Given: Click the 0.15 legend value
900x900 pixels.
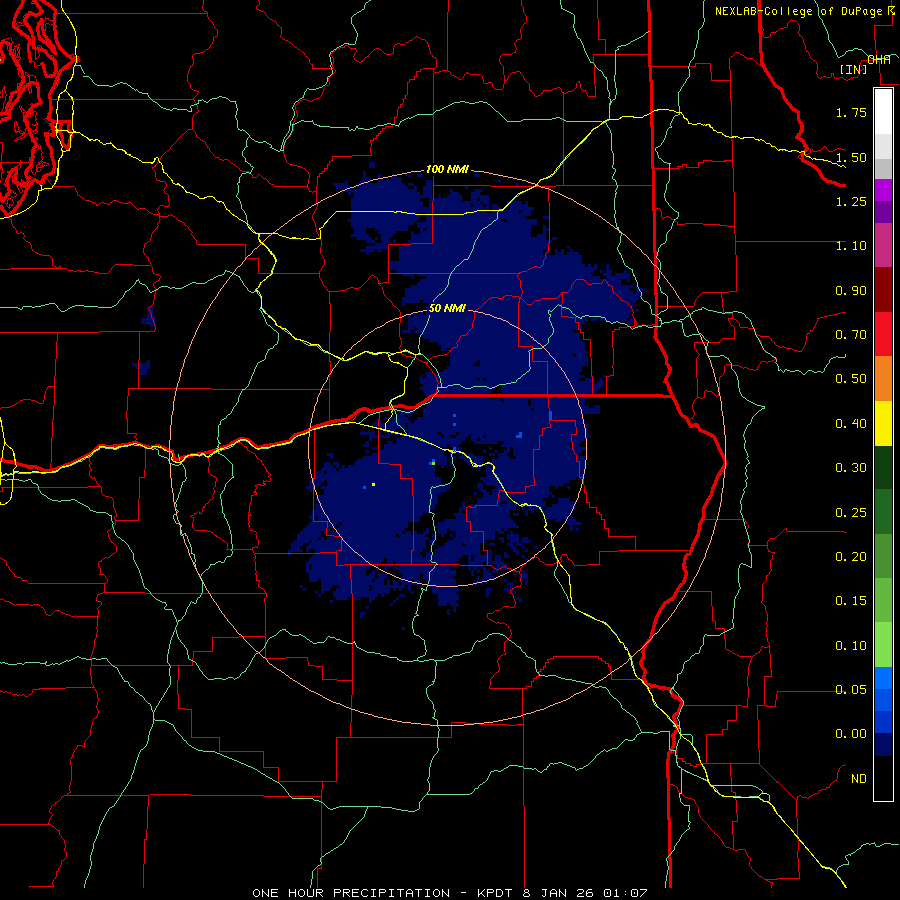Looking at the screenshot, I should click(x=851, y=601).
